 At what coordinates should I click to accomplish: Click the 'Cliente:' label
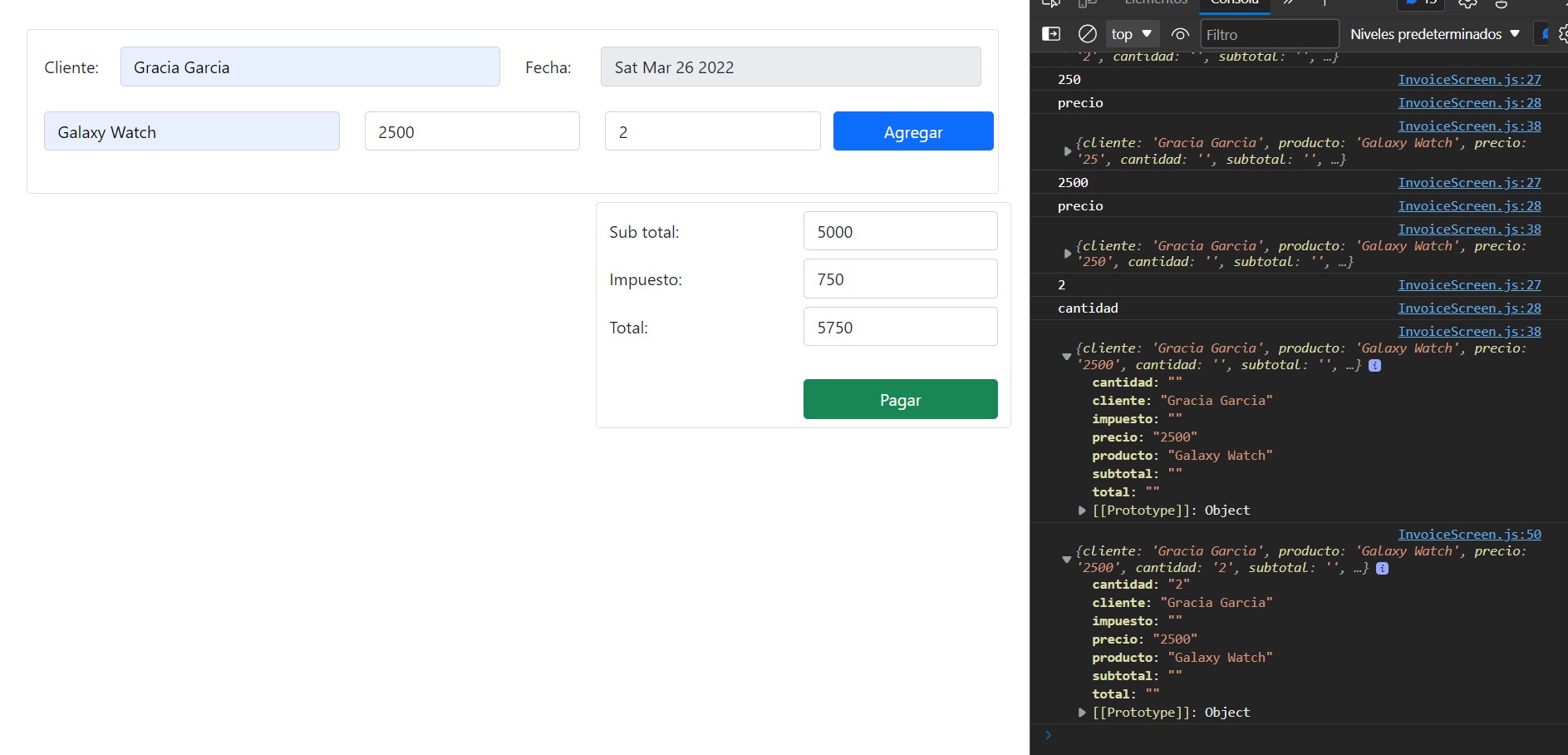pyautogui.click(x=71, y=67)
